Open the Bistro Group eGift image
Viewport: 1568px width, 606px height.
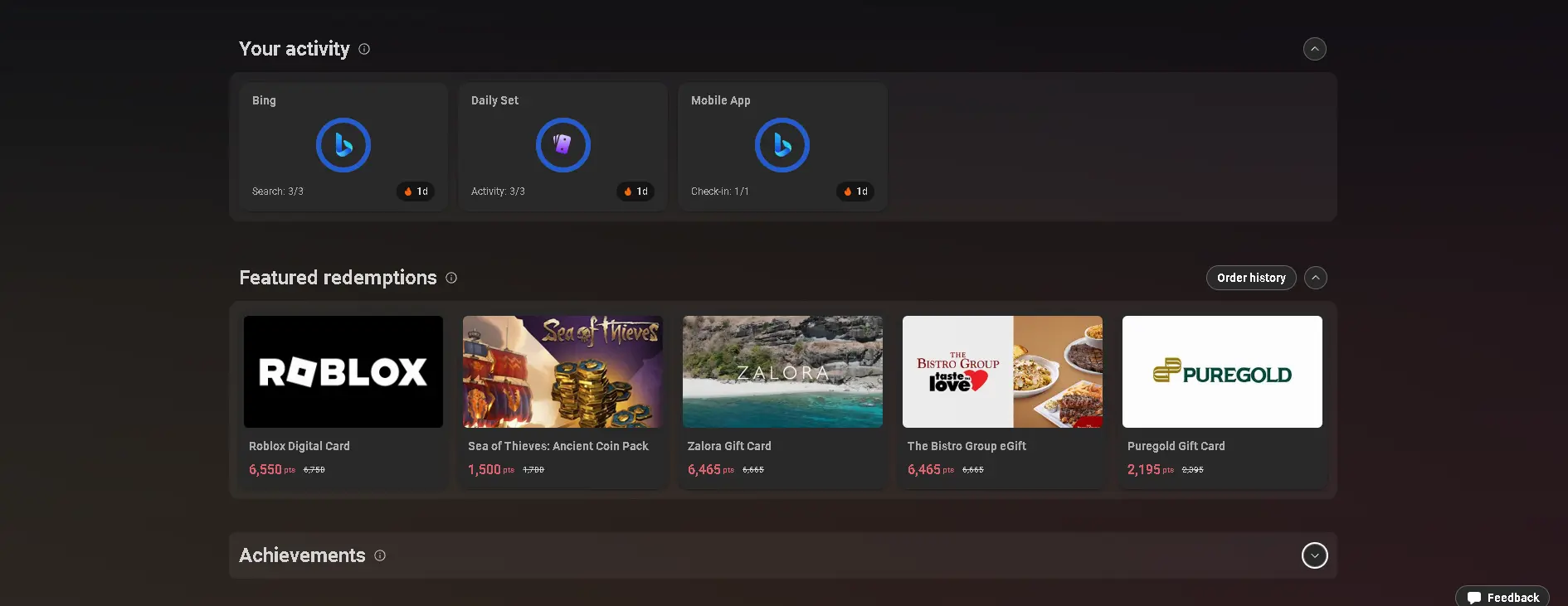1002,371
